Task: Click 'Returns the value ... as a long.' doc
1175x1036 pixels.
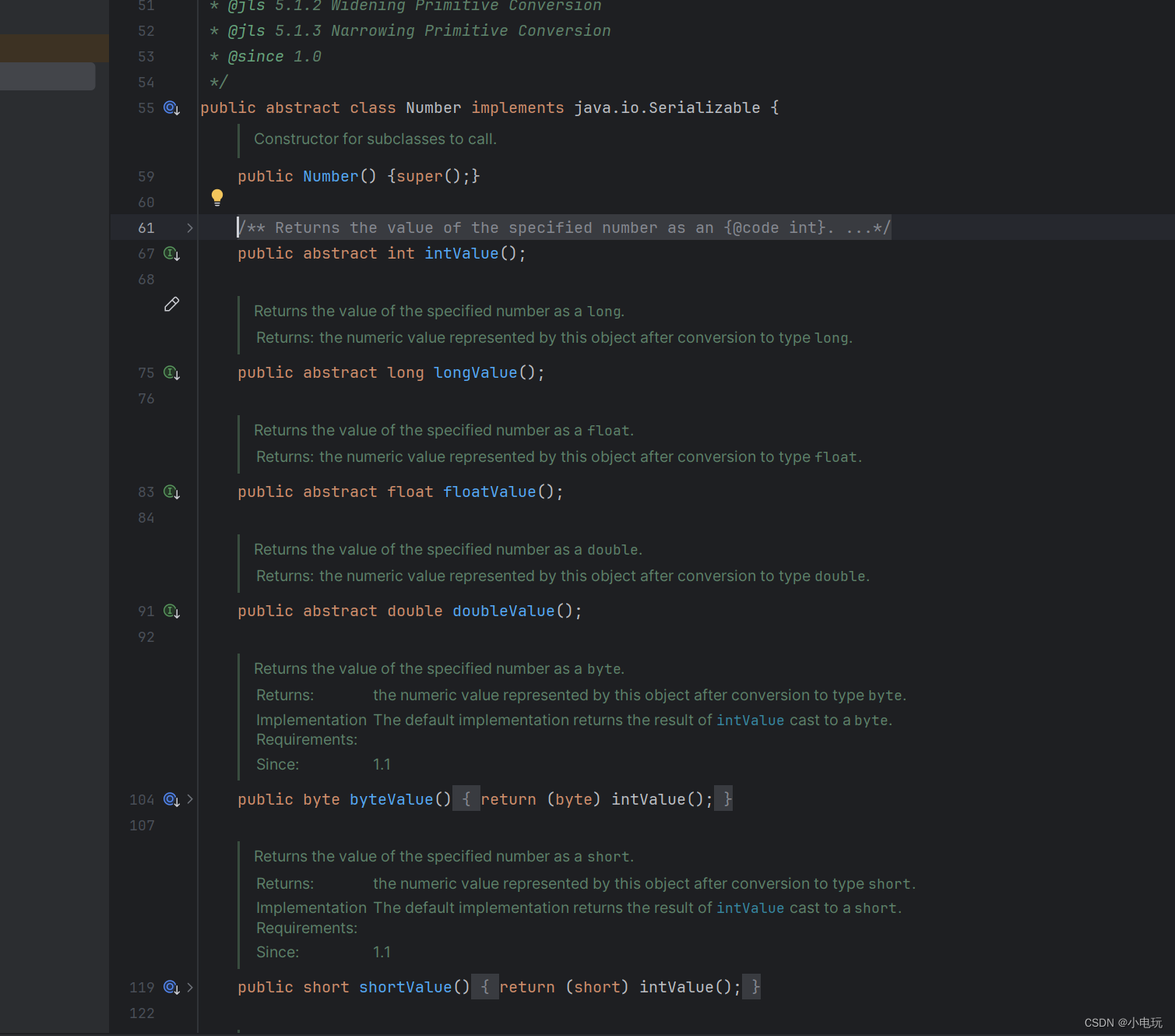Action: [x=439, y=311]
